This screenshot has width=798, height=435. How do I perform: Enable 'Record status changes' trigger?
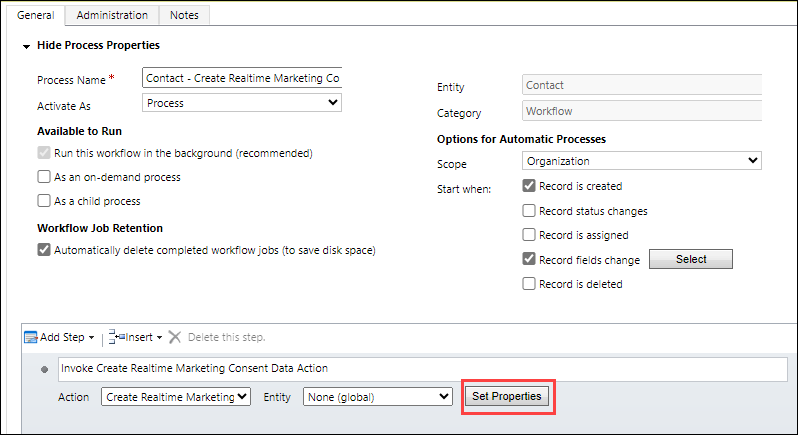[529, 211]
